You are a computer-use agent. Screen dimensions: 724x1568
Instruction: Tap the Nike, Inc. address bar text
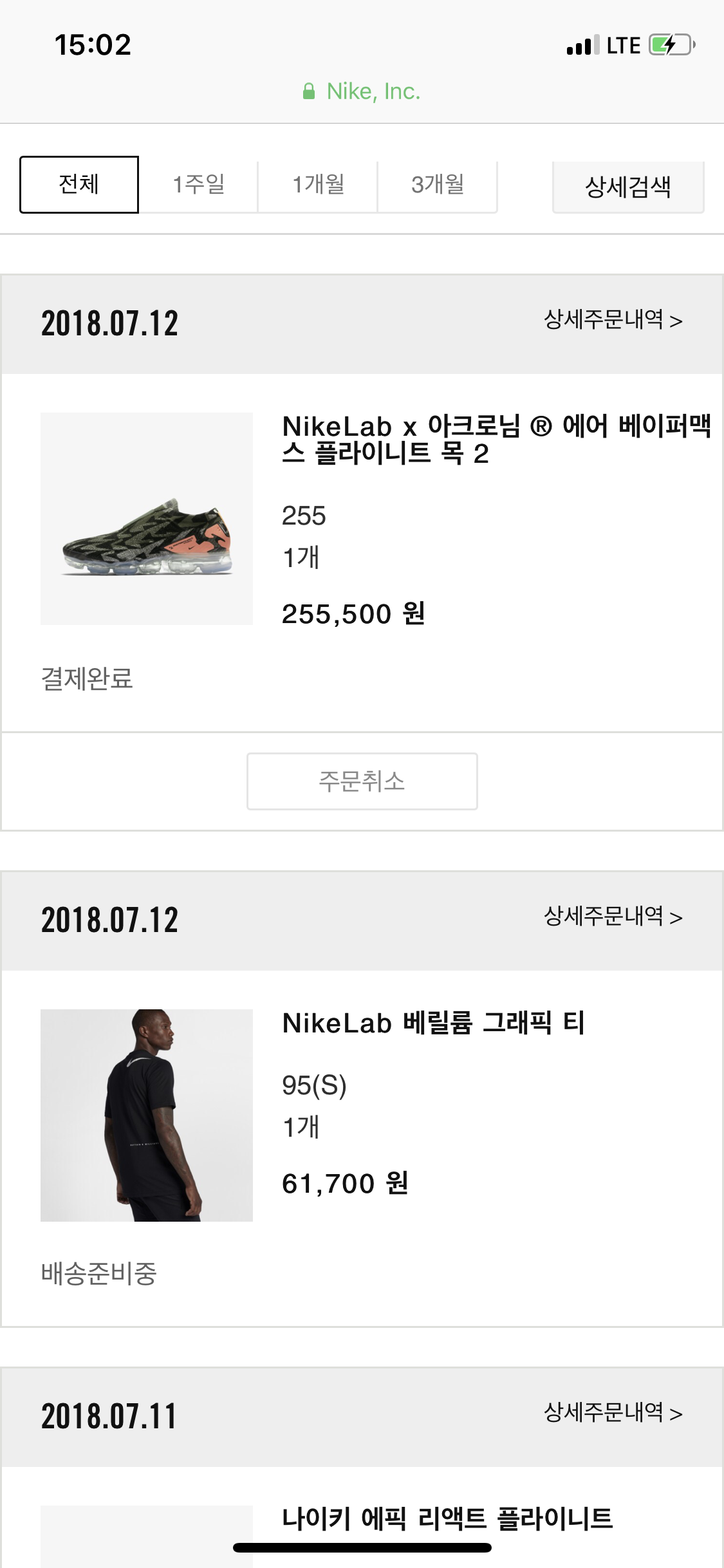point(373,91)
